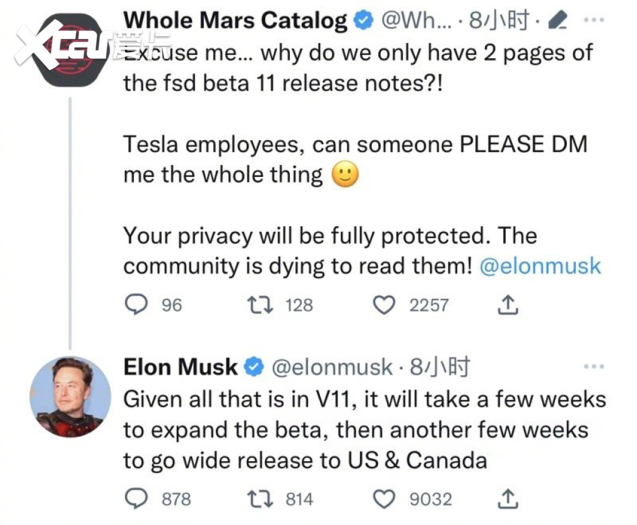Image resolution: width=637 pixels, height=525 pixels.
Task: Share Elon Musk's V11 tweet
Action: point(508,499)
